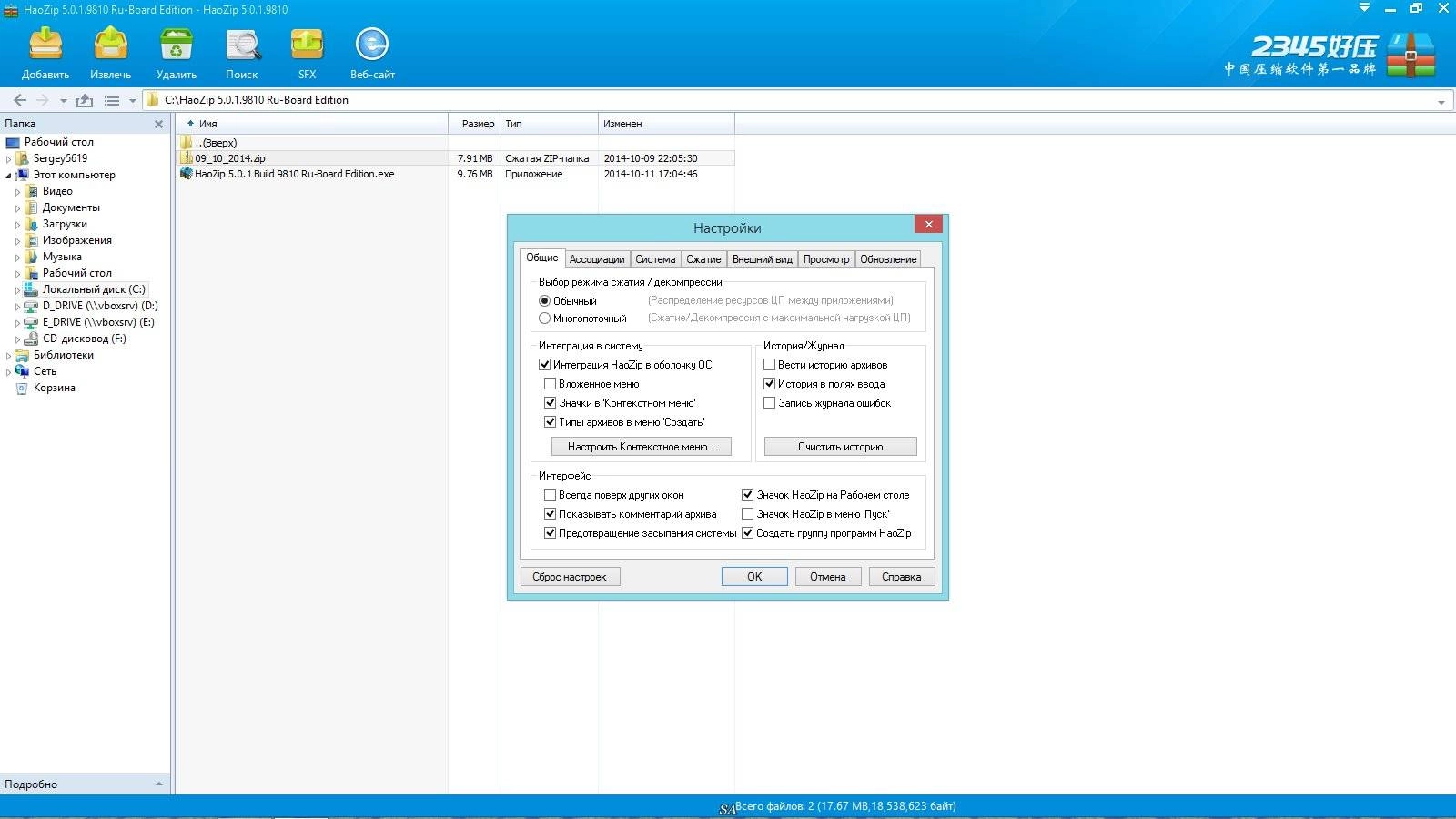Select 09_10_2014.zip file icon
Screen dimensions: 1456x819
(x=187, y=158)
